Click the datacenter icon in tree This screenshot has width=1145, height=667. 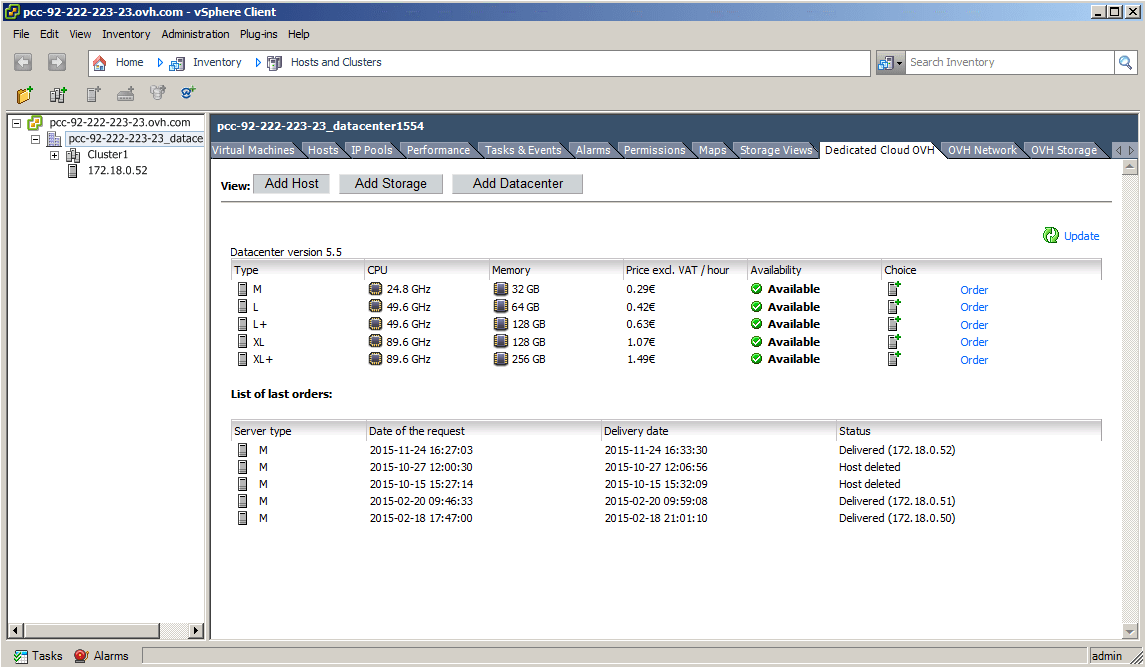pos(54,139)
